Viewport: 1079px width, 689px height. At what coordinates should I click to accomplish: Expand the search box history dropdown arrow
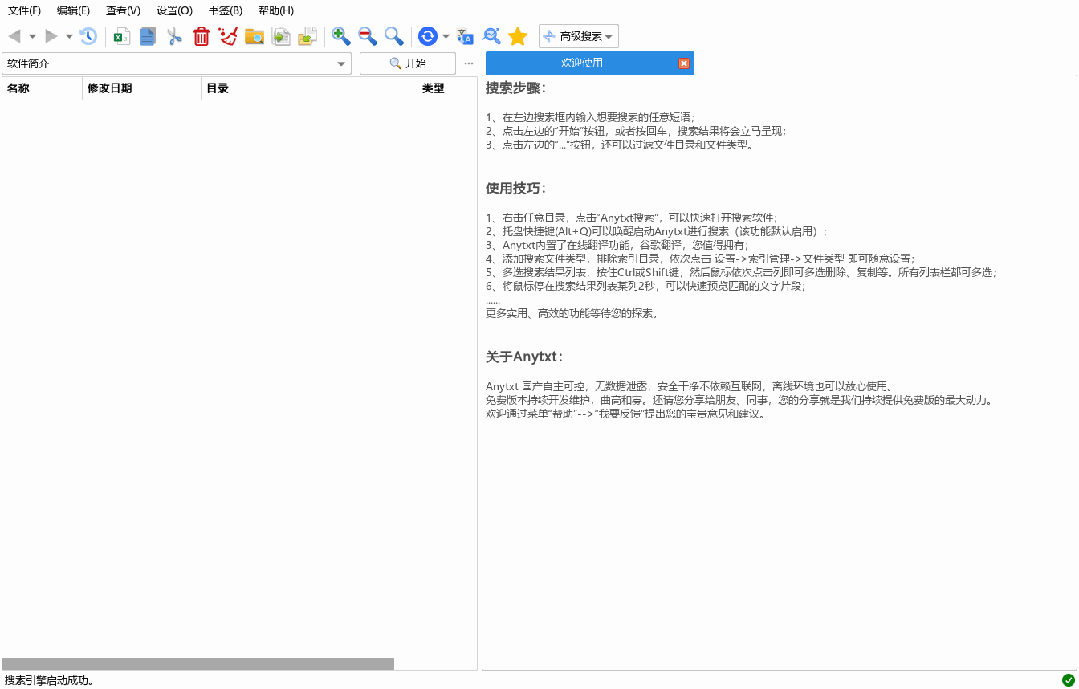(x=341, y=64)
